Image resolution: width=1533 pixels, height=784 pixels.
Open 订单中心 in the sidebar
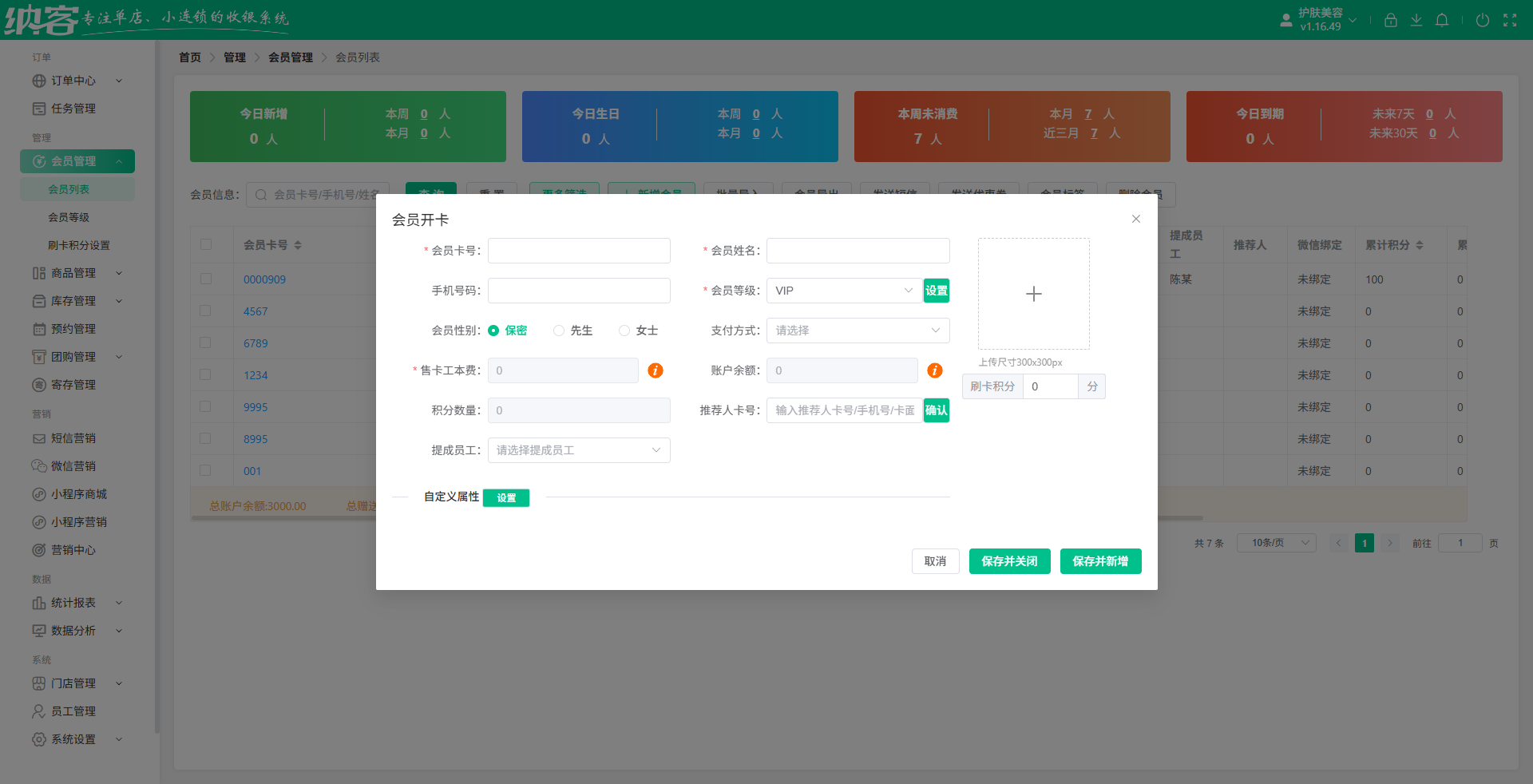pyautogui.click(x=77, y=81)
